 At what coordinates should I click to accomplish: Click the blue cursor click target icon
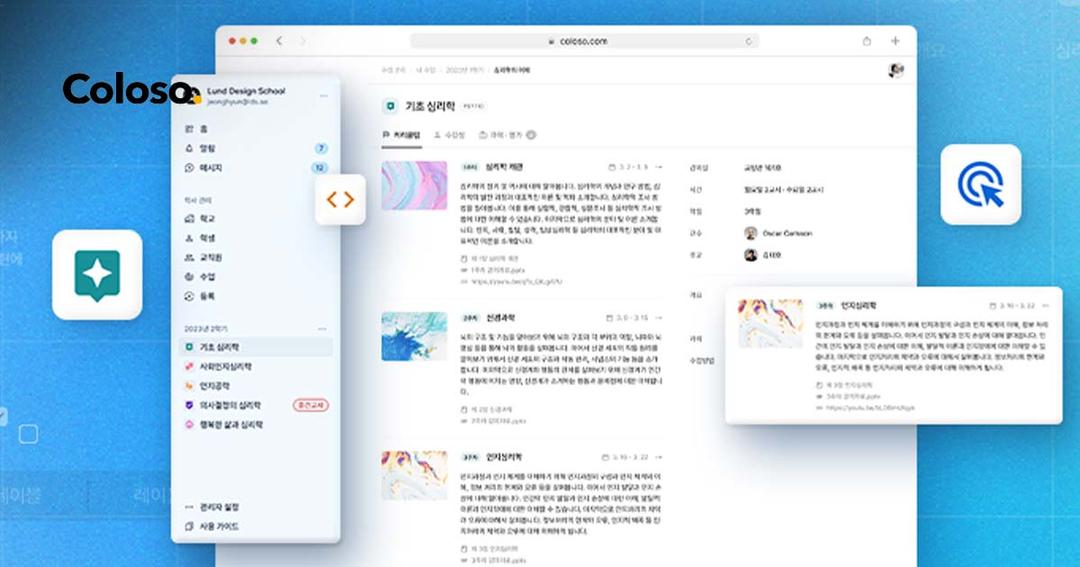tap(981, 185)
